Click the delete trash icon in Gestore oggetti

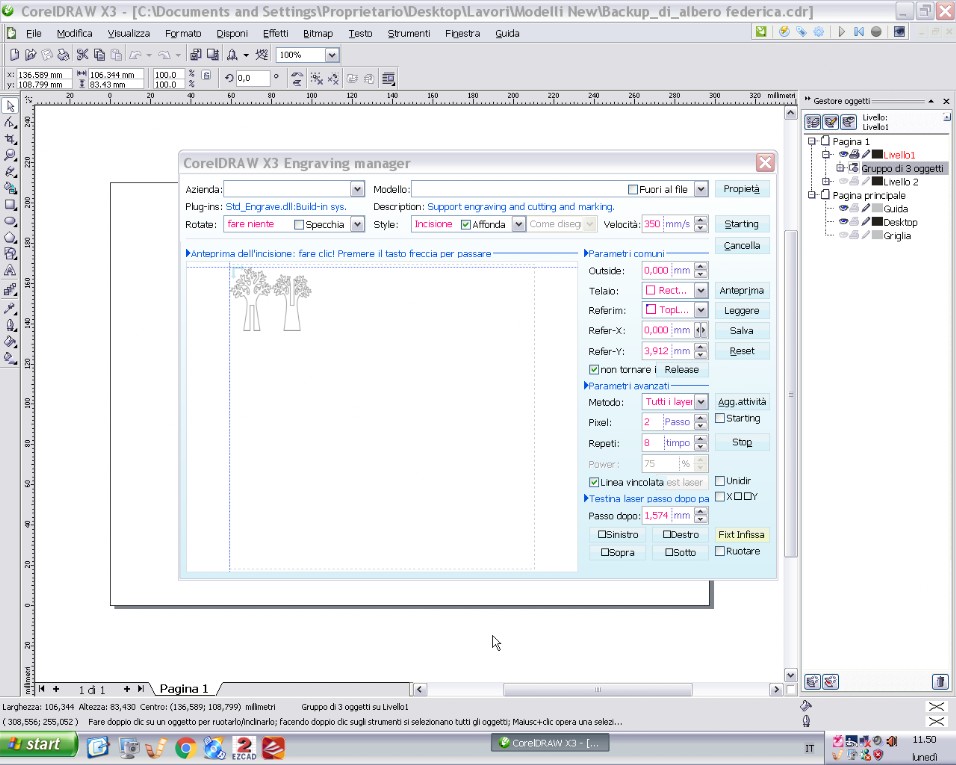click(x=940, y=681)
